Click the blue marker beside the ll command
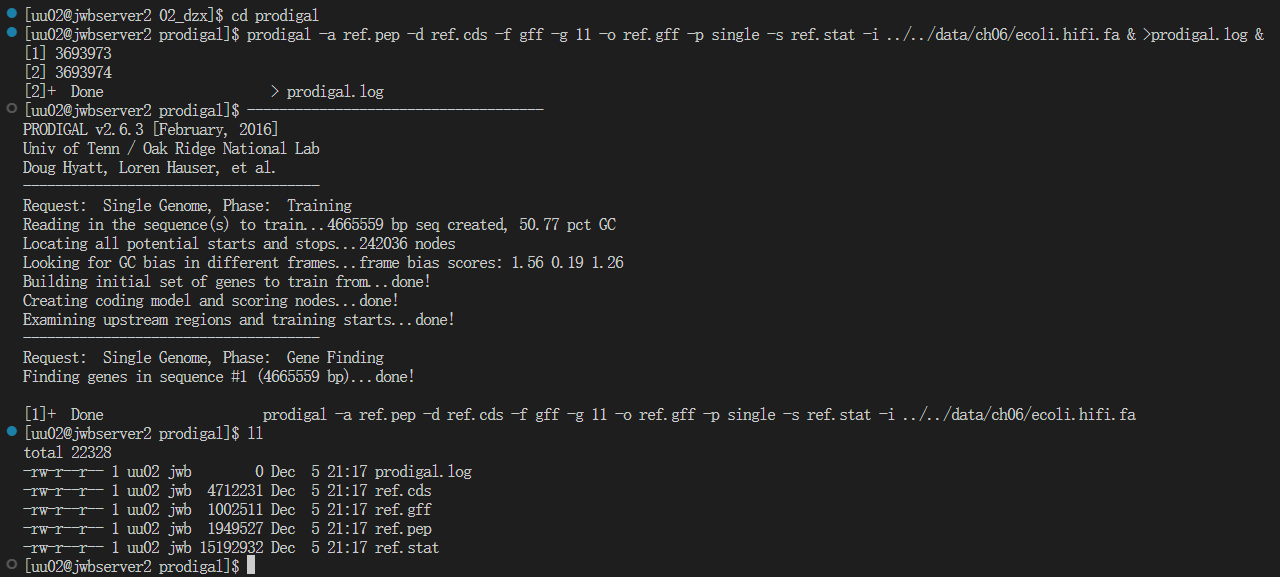Image resolution: width=1280 pixels, height=577 pixels. pos(11,433)
